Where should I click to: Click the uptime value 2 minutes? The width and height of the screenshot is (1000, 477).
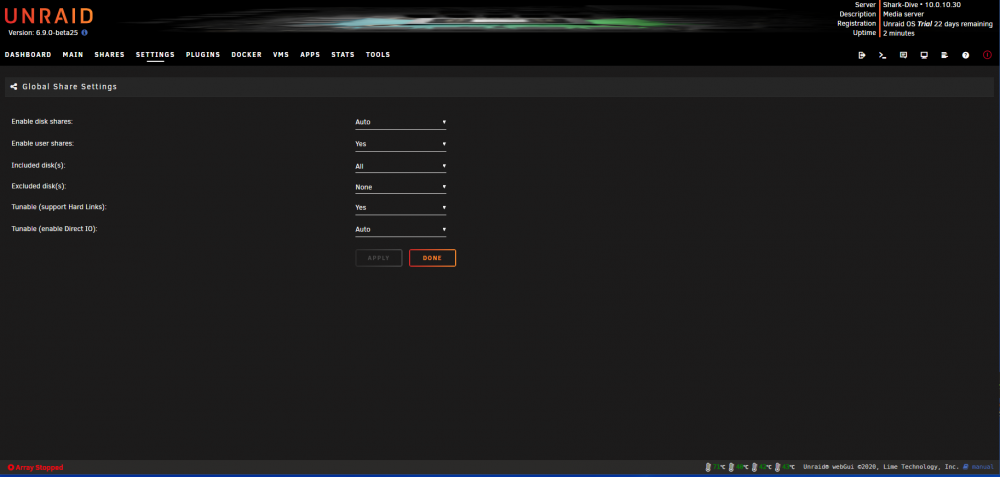(899, 33)
